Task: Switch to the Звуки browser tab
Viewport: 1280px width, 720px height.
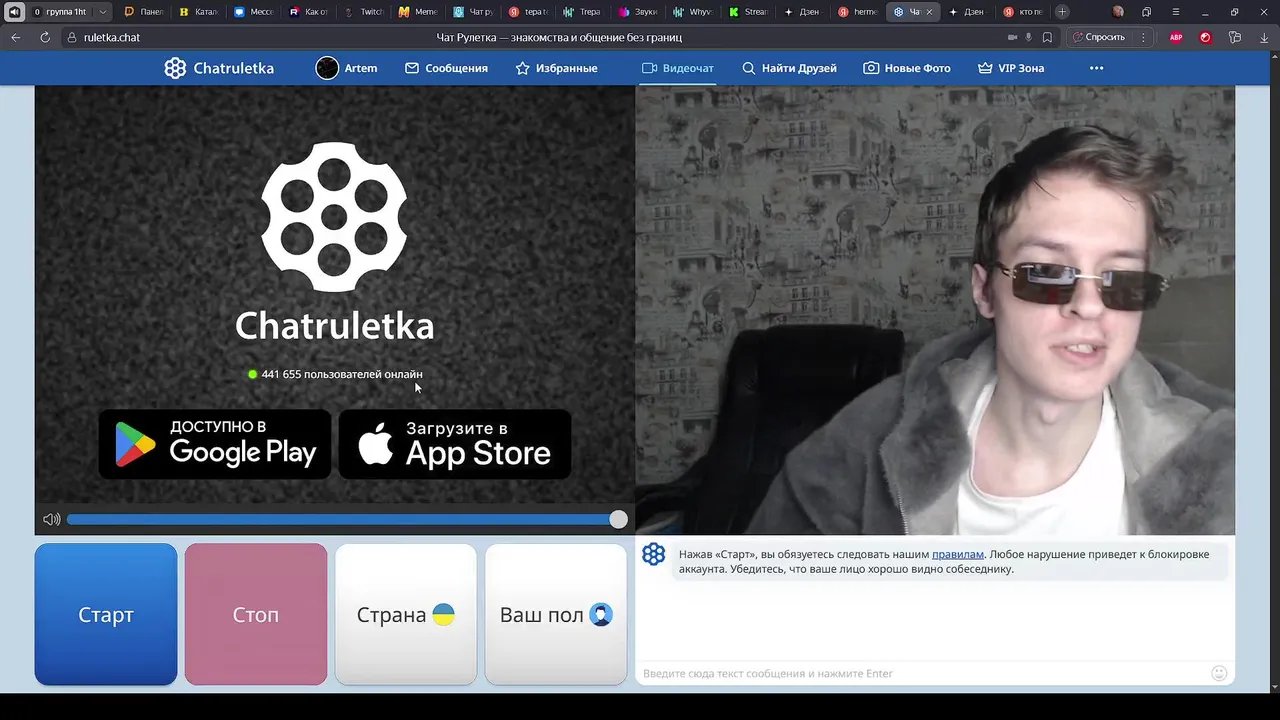Action: click(x=636, y=12)
